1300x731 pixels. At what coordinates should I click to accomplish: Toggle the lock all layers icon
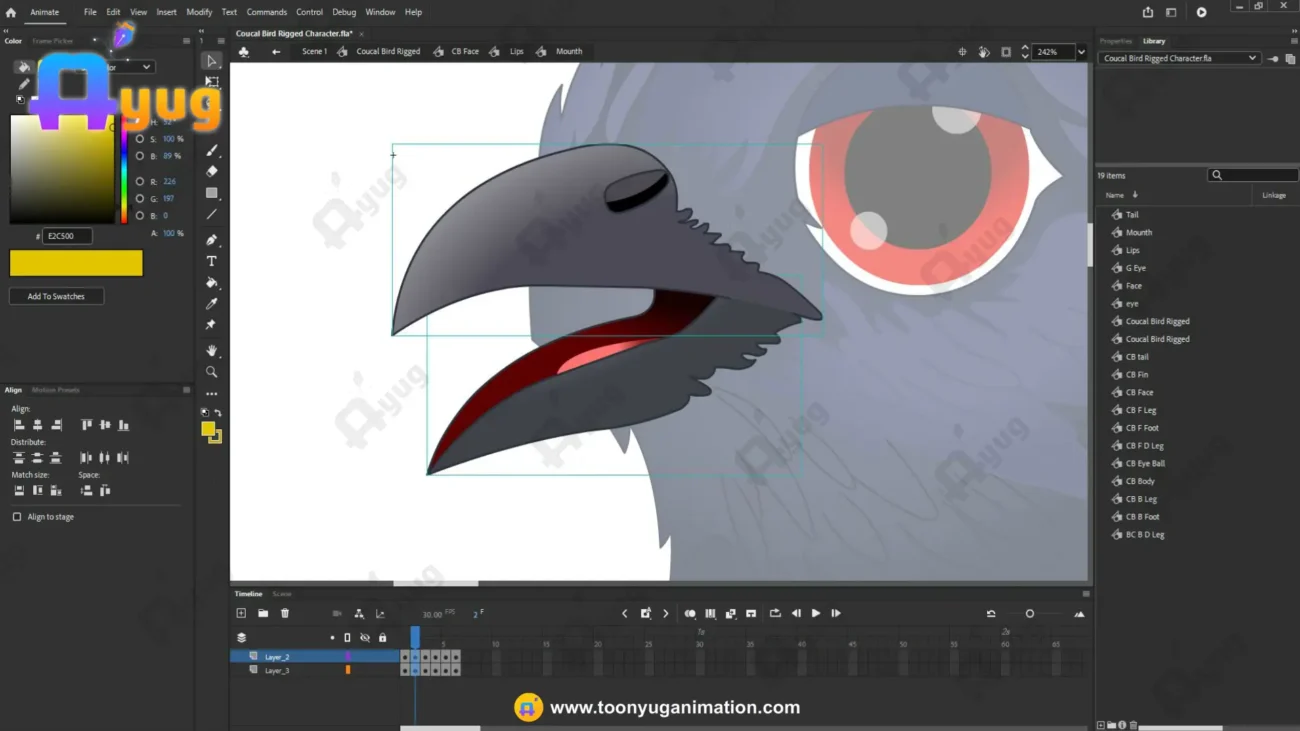(382, 637)
